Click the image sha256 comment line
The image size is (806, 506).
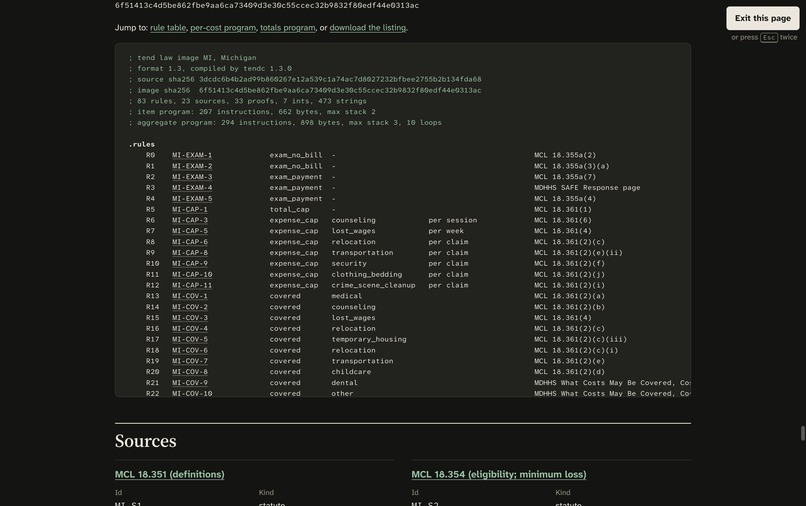click(305, 90)
